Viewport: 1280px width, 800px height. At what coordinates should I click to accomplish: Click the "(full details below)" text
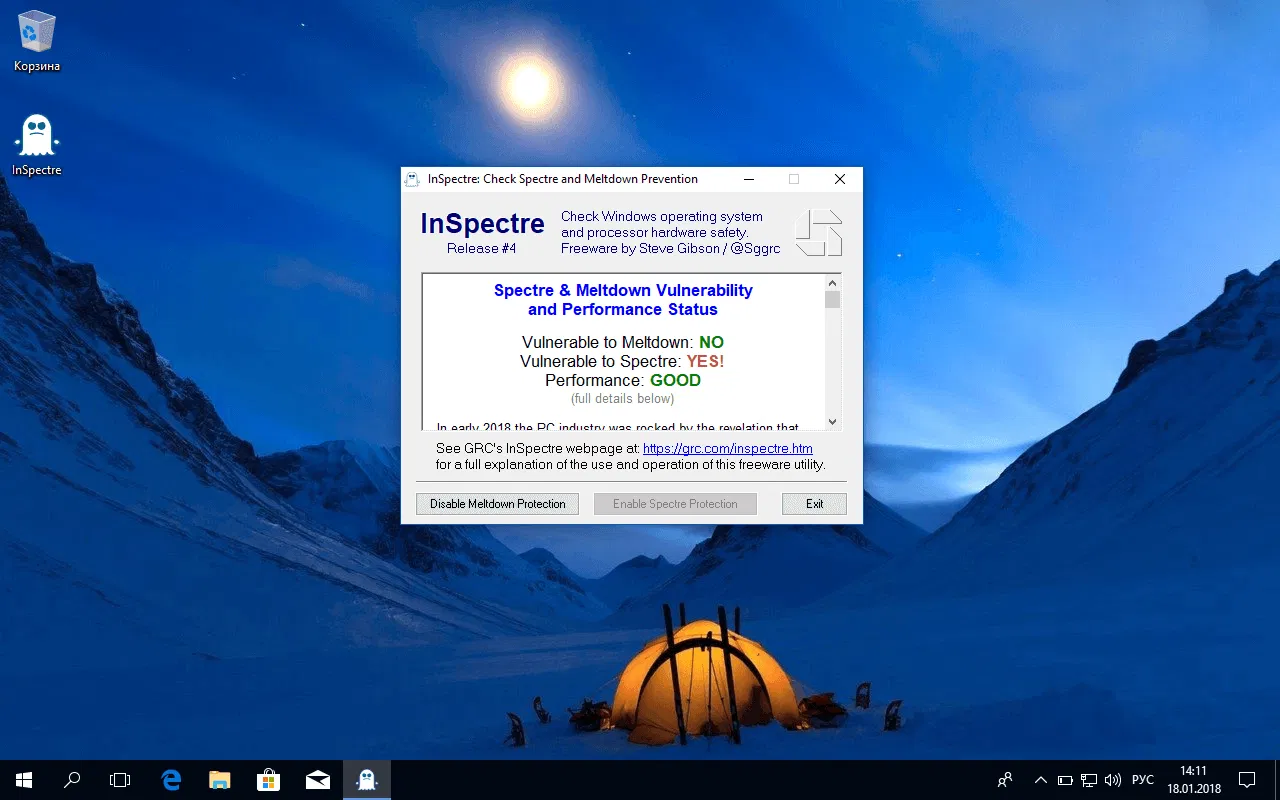[622, 399]
